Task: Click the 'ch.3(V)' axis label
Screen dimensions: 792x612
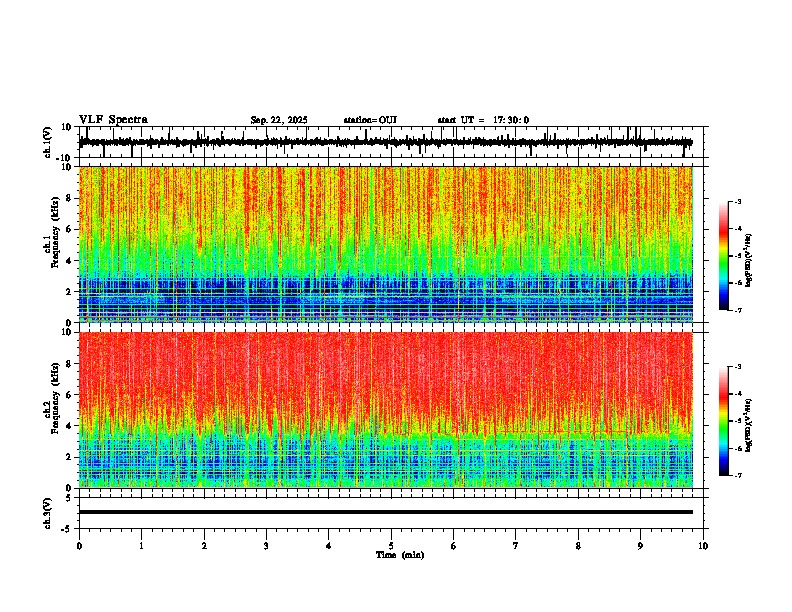Action: 48,514
